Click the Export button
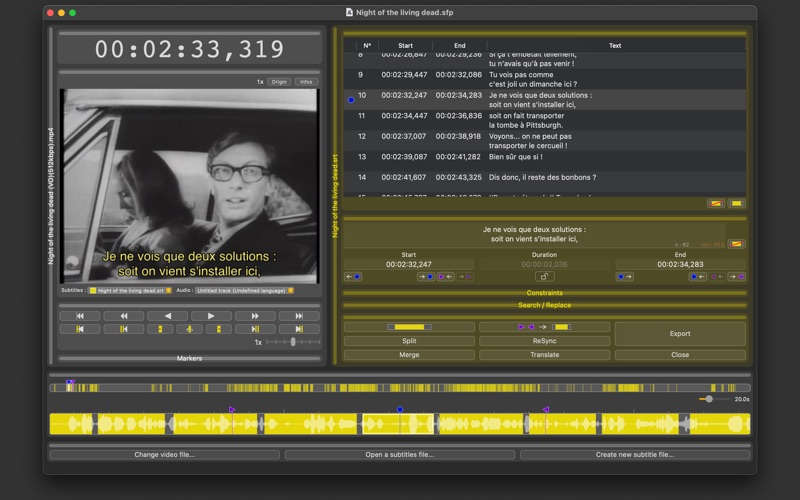The image size is (800, 500). point(680,334)
